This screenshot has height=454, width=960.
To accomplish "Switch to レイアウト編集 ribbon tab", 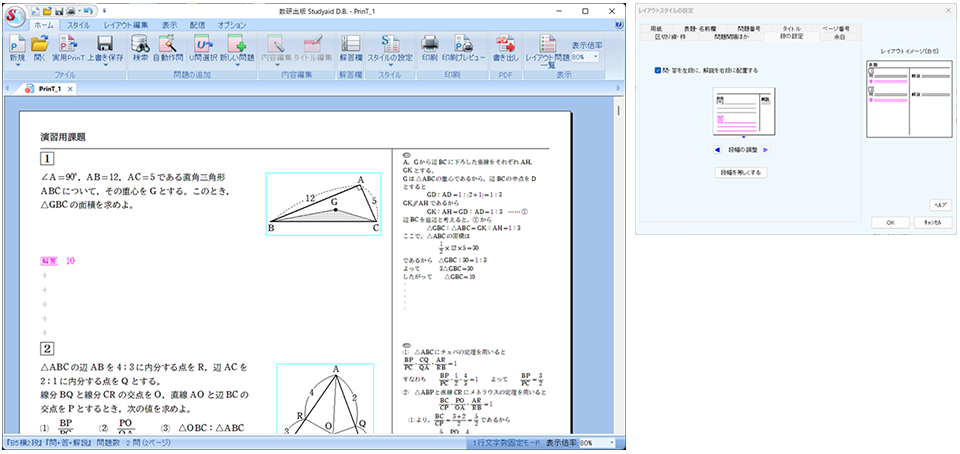I will [126, 25].
